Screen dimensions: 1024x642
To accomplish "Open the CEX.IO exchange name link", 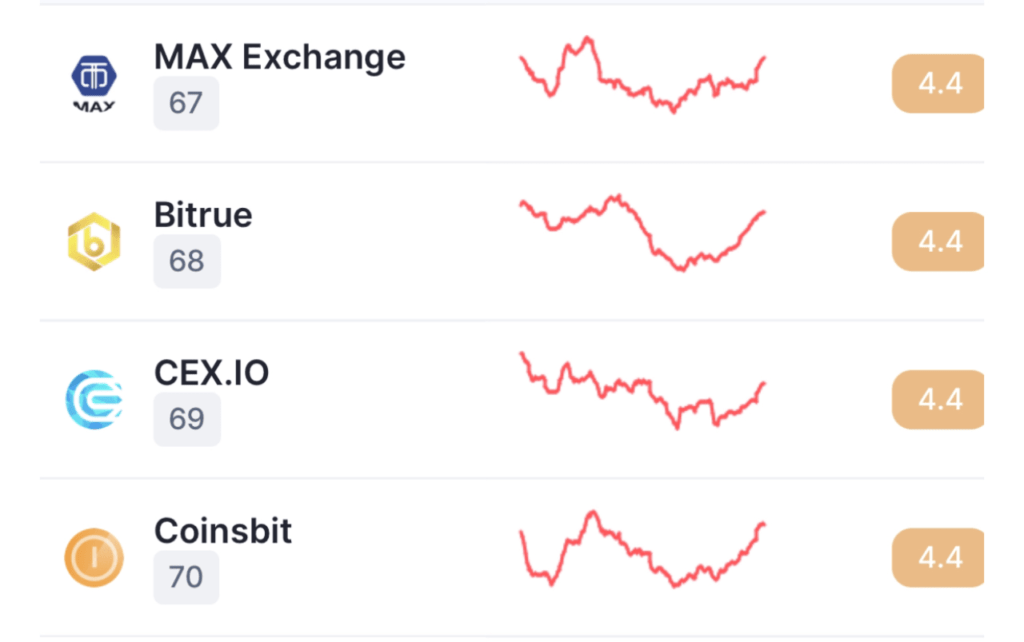I will point(212,373).
